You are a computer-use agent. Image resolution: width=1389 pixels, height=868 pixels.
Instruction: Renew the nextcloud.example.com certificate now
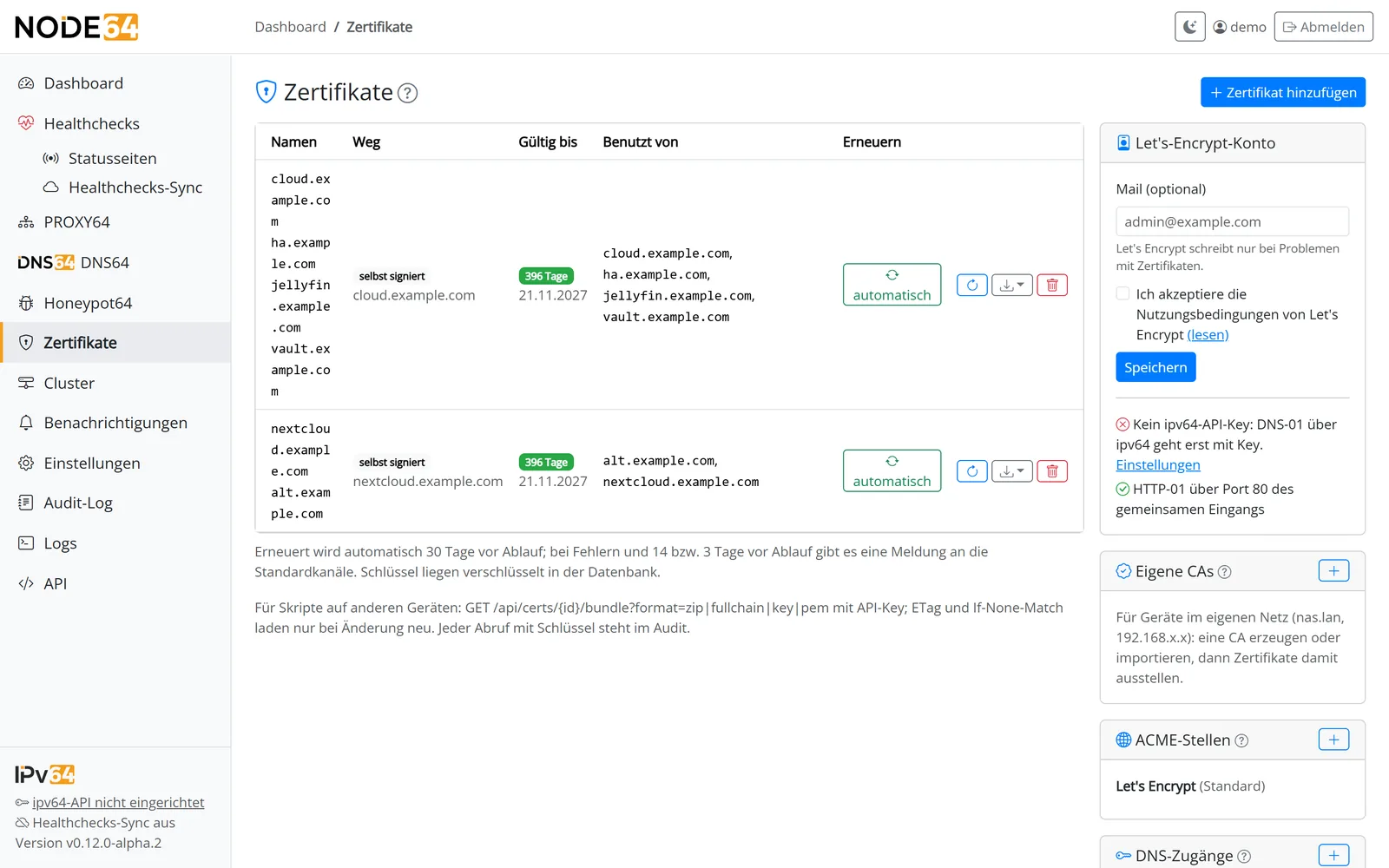(972, 471)
